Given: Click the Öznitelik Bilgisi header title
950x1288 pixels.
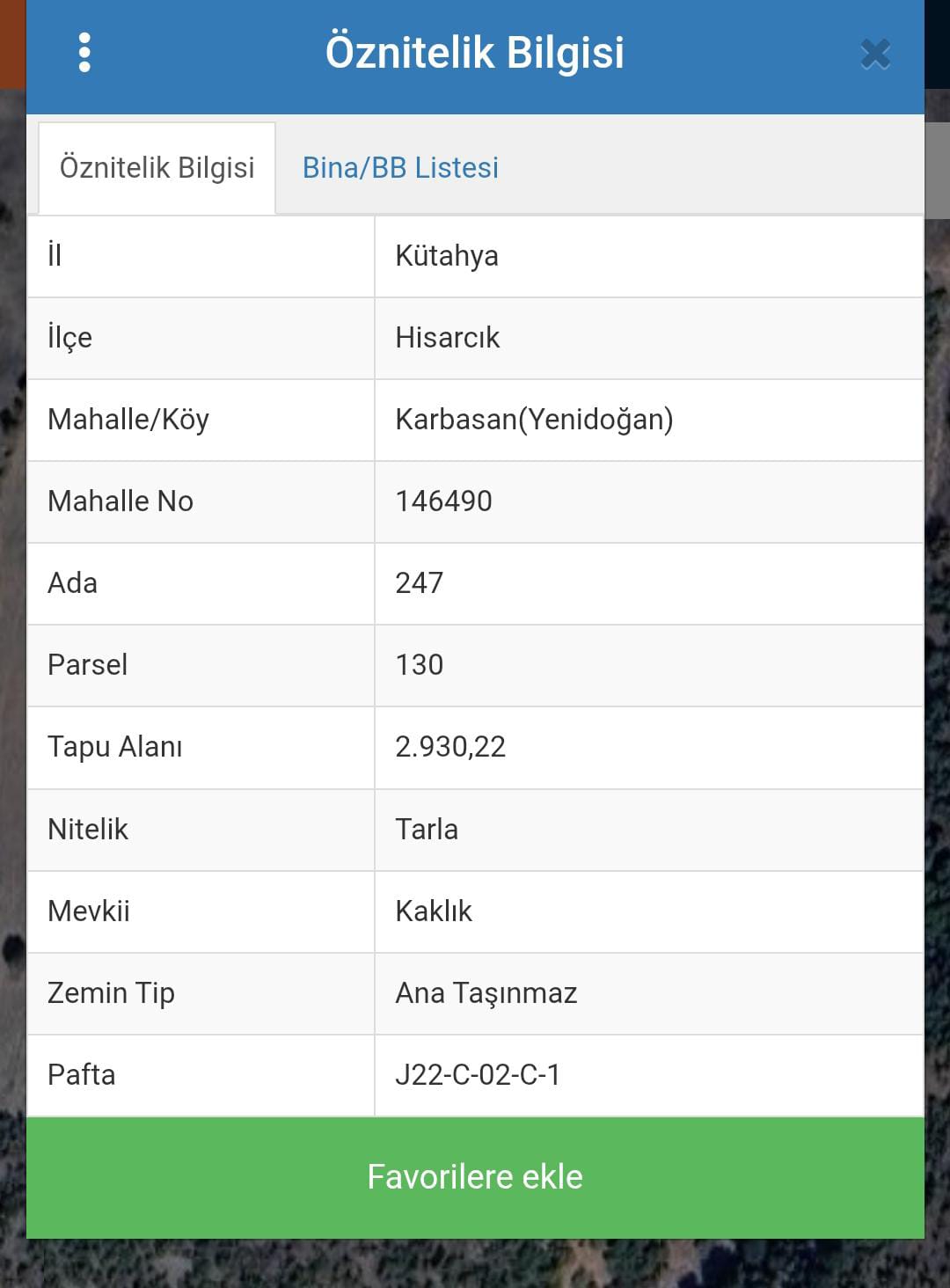Looking at the screenshot, I should point(475,53).
